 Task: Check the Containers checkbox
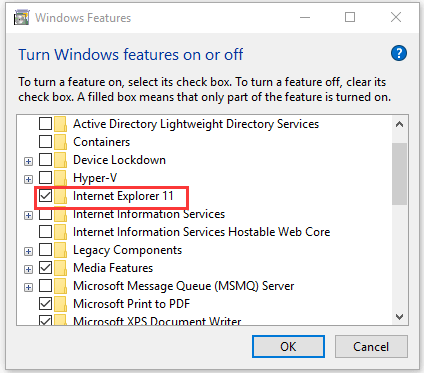click(x=45, y=142)
